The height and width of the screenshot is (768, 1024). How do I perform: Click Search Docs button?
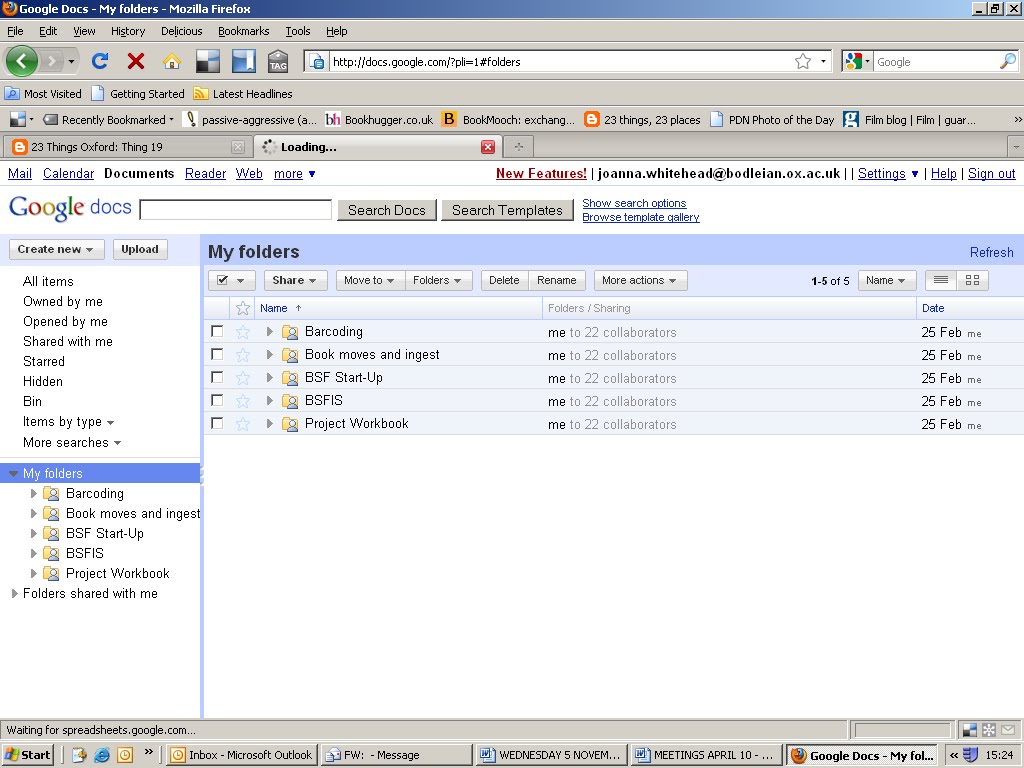(387, 210)
